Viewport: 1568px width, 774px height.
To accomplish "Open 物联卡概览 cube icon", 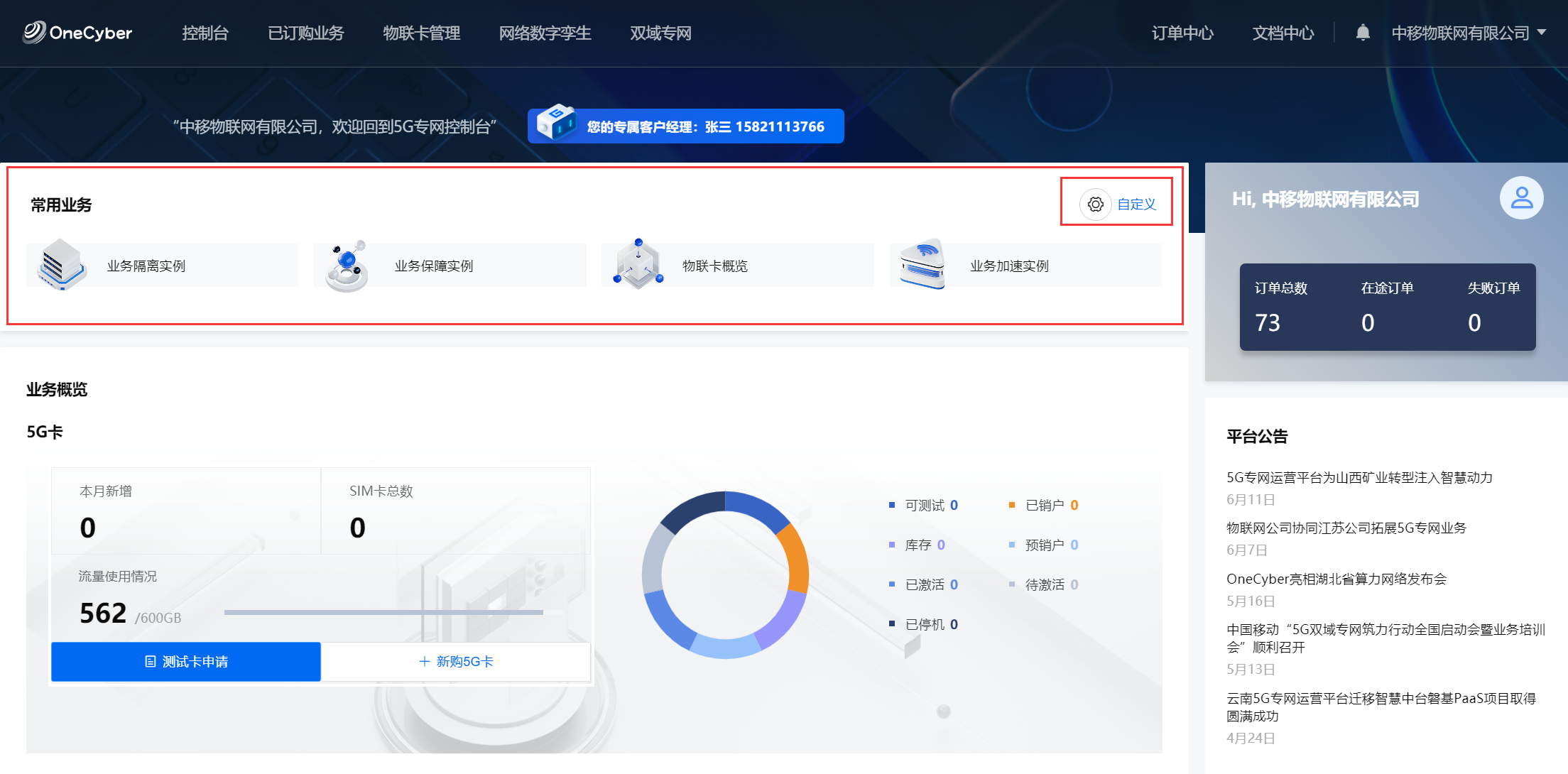I will 638,266.
